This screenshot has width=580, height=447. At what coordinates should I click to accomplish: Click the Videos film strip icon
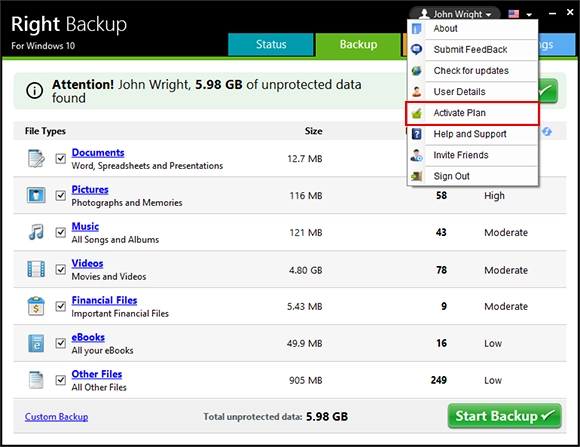(x=36, y=269)
